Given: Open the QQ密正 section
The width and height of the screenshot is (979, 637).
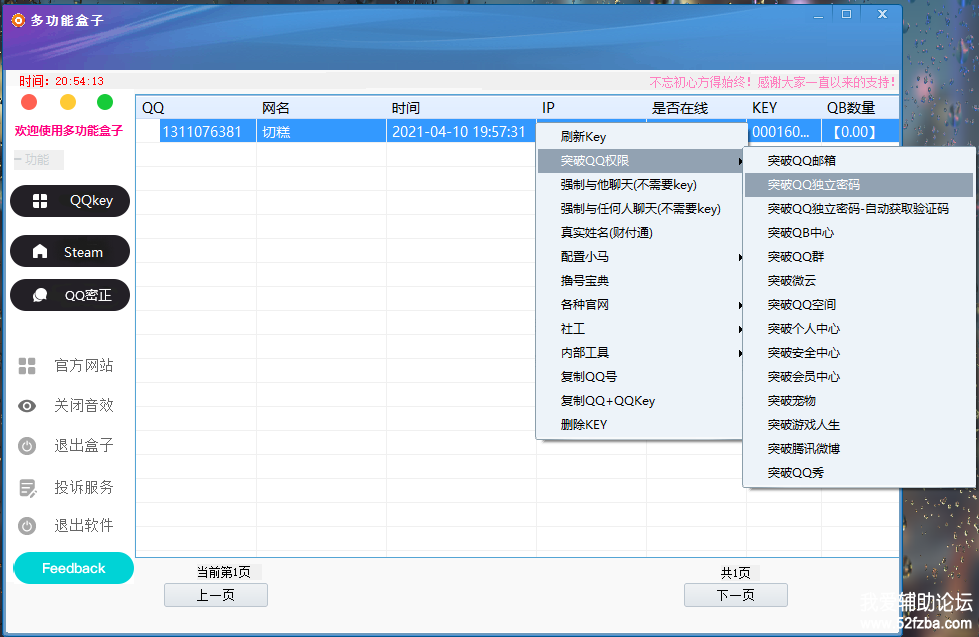Looking at the screenshot, I should pos(70,295).
